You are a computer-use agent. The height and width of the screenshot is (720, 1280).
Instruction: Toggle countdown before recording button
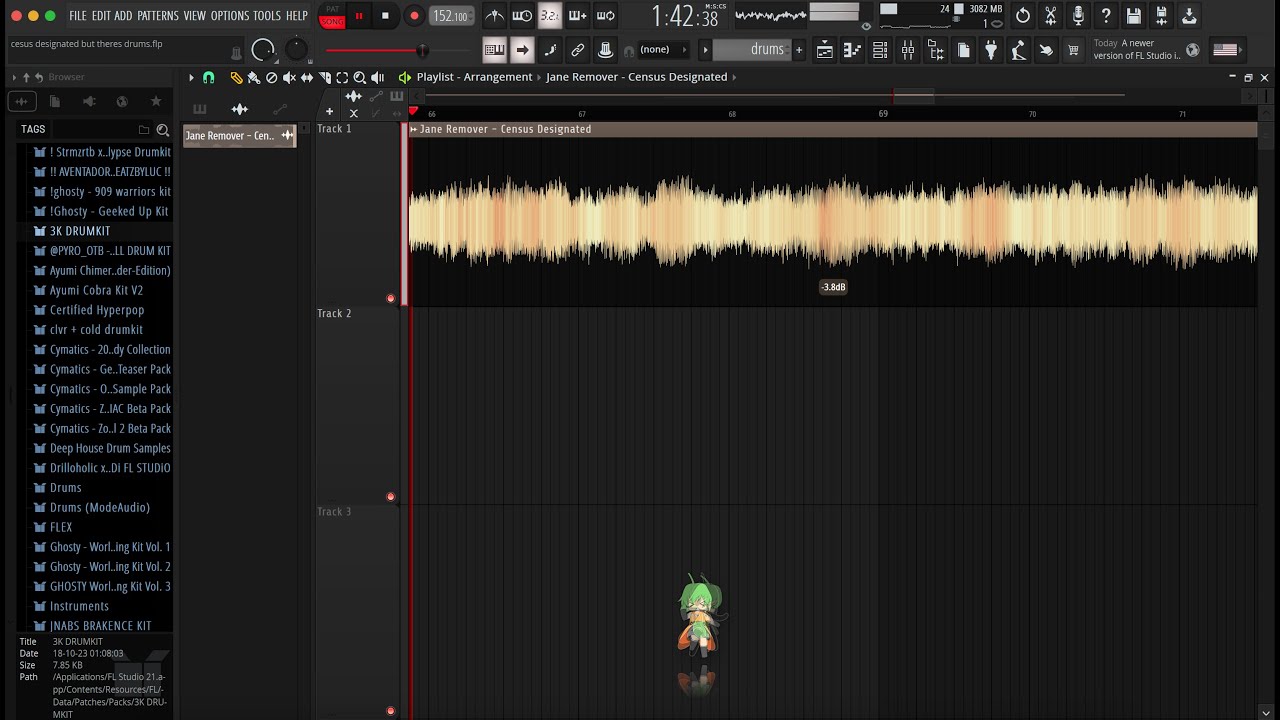(x=550, y=16)
